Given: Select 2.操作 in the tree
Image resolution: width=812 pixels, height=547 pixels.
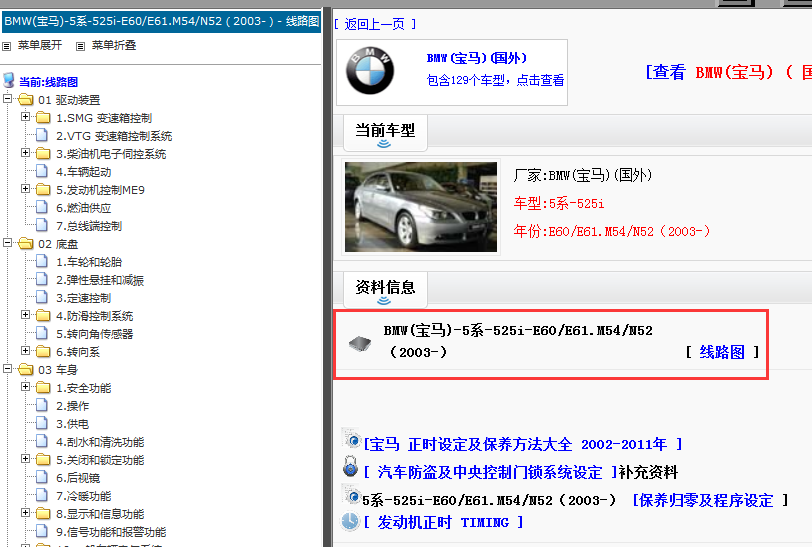Looking at the screenshot, I should point(72,406).
